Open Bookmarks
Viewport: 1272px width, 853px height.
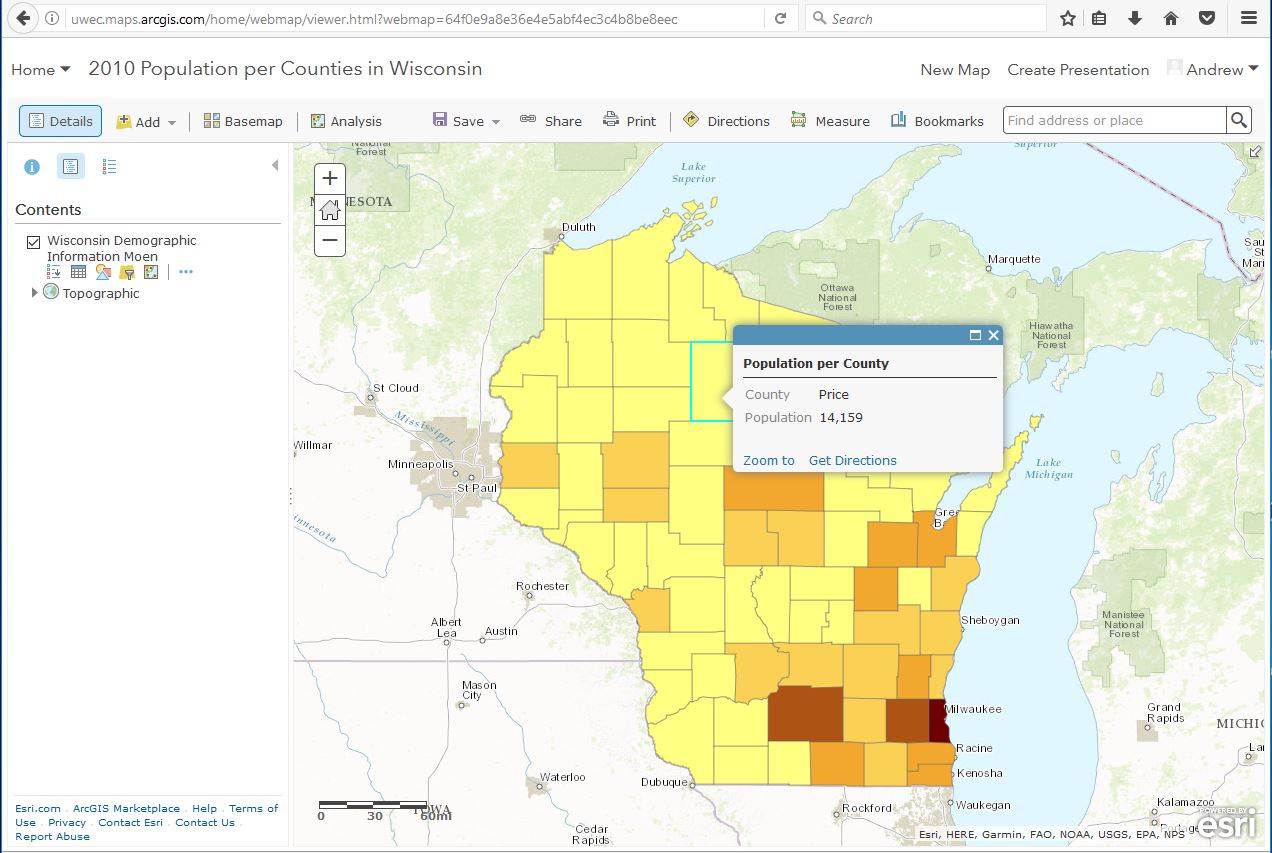click(x=937, y=121)
